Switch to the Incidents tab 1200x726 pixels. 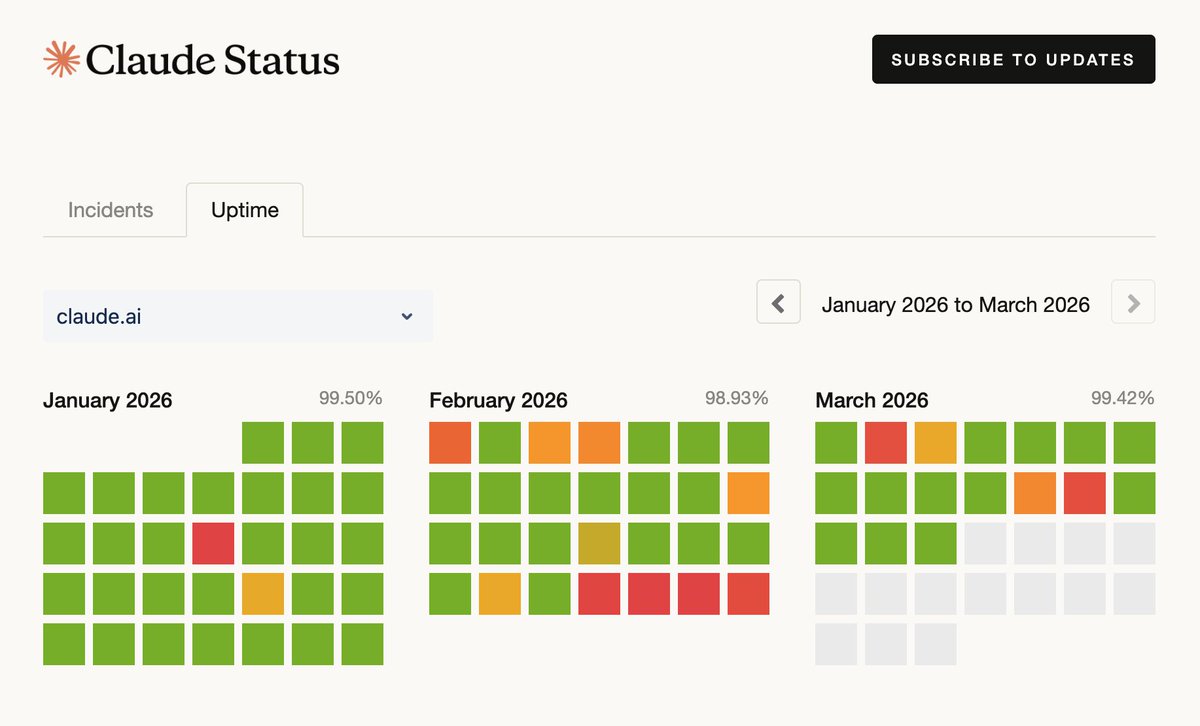point(110,210)
